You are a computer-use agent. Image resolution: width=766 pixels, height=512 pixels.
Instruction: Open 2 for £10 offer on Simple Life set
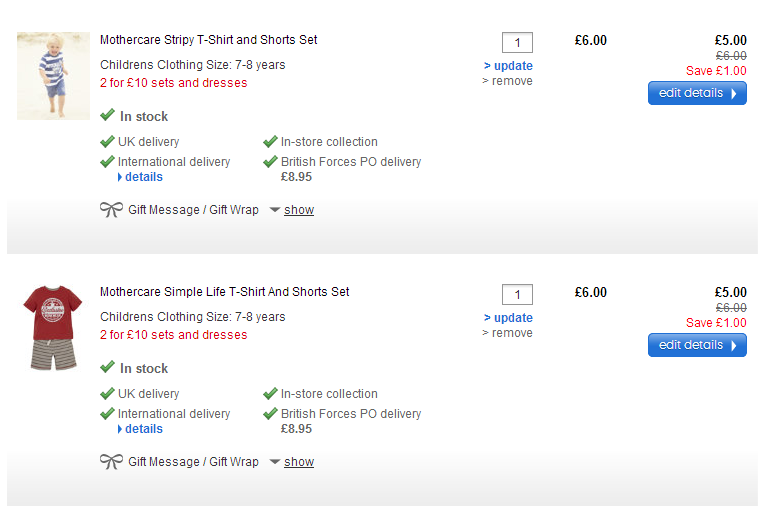(x=173, y=335)
